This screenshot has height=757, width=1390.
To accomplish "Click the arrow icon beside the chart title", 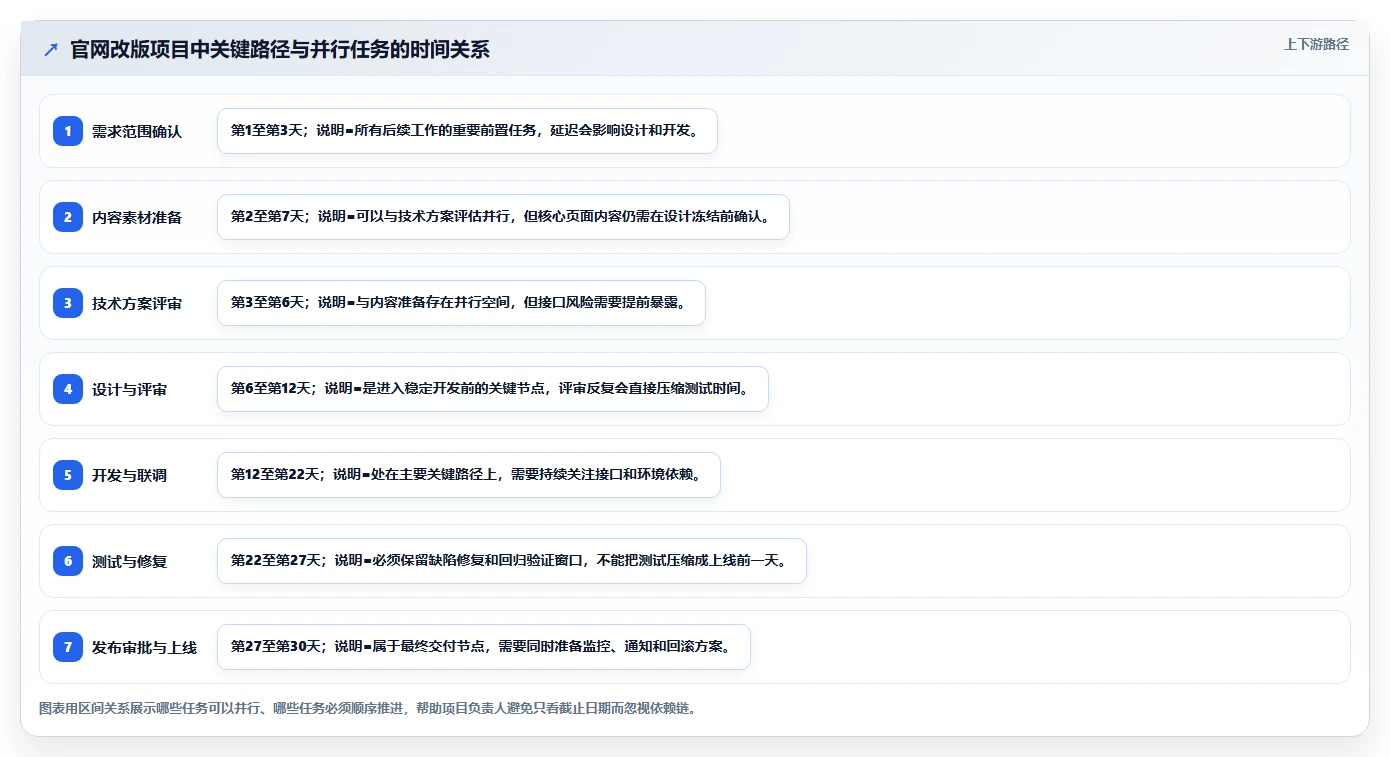I will click(x=51, y=50).
